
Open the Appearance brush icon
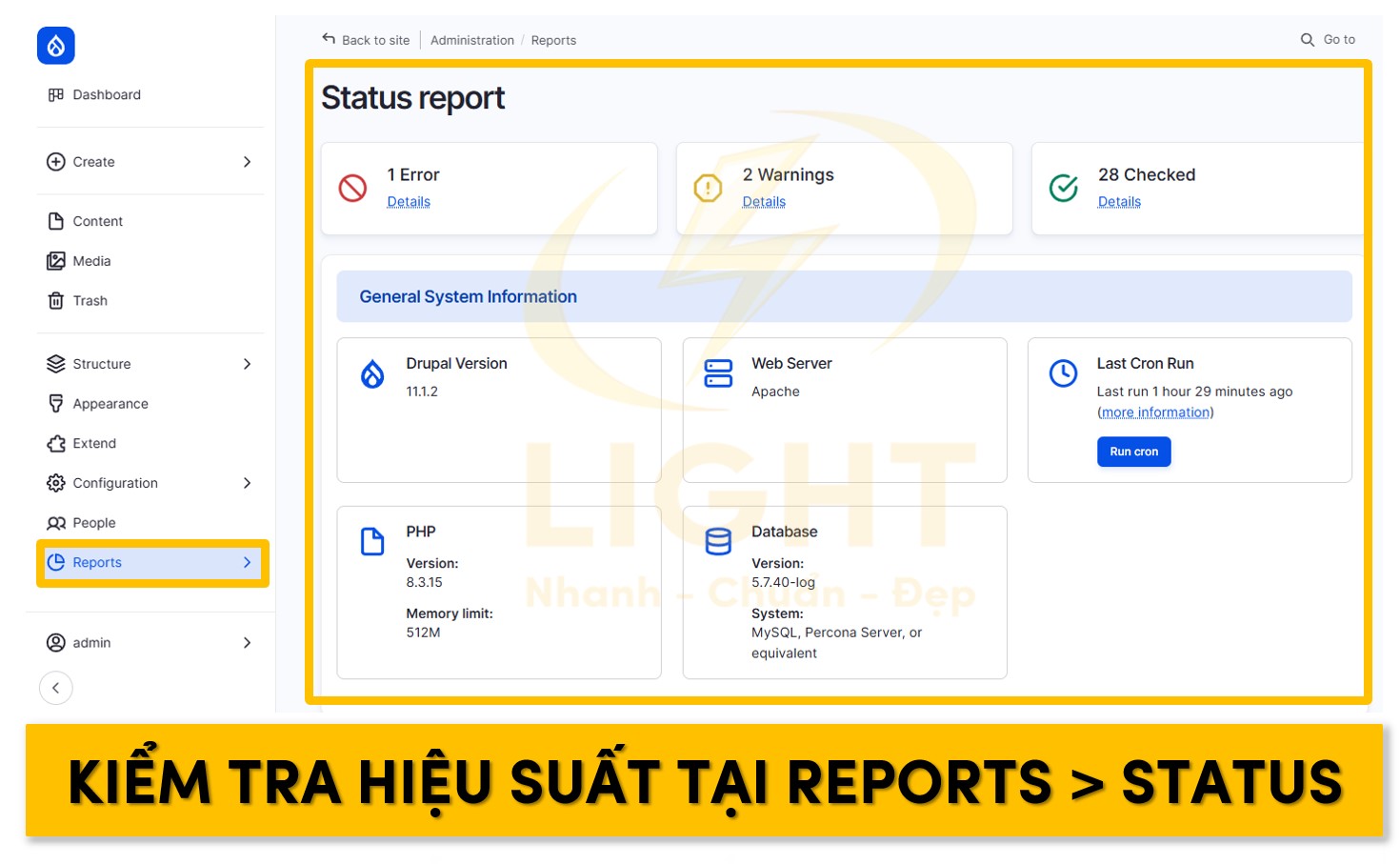click(56, 404)
